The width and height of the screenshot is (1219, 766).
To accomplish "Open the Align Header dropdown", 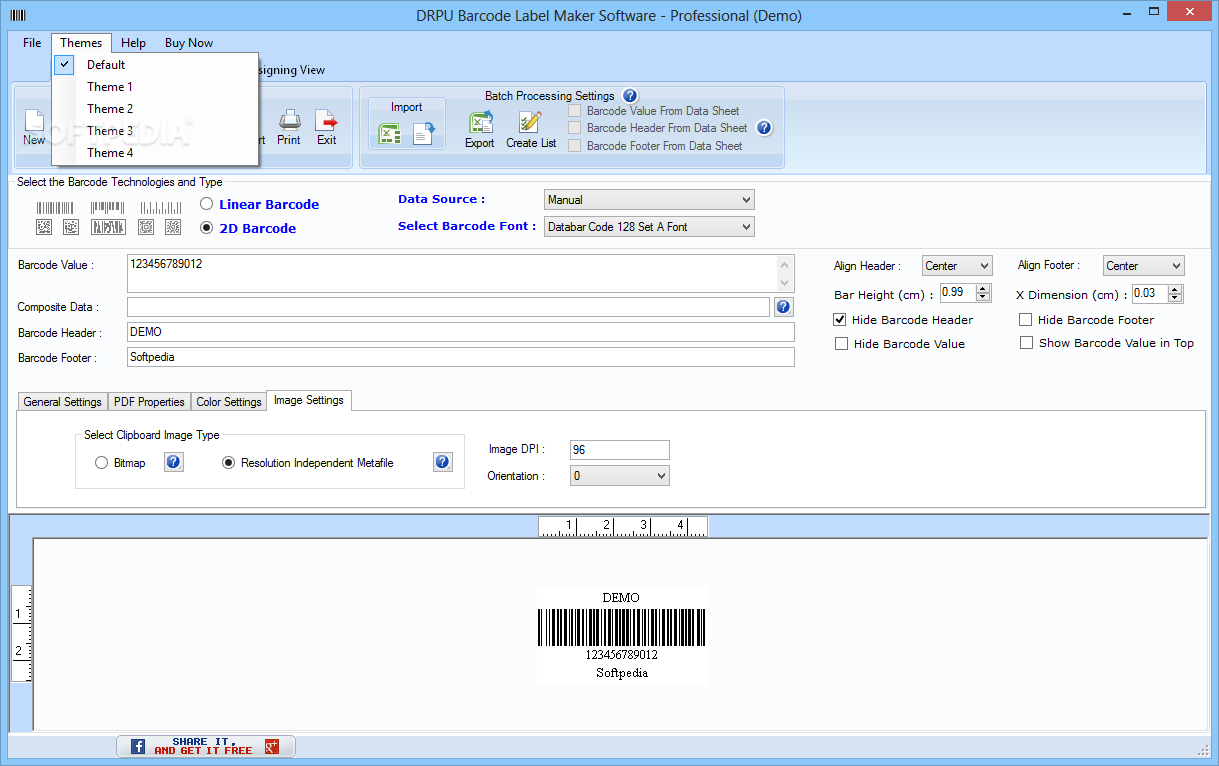I will tap(957, 266).
